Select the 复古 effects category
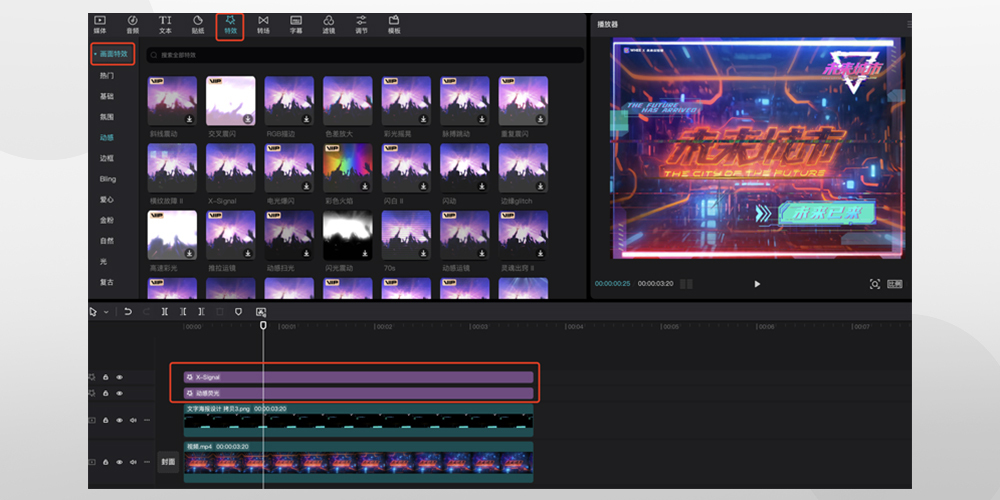The width and height of the screenshot is (1000, 500). 107,282
